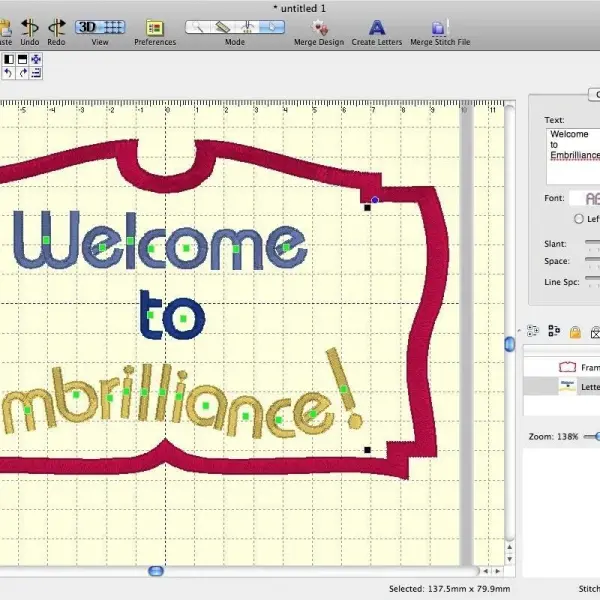This screenshot has width=600, height=600.
Task: Click the ungroup objects icon
Action: pyautogui.click(x=554, y=331)
